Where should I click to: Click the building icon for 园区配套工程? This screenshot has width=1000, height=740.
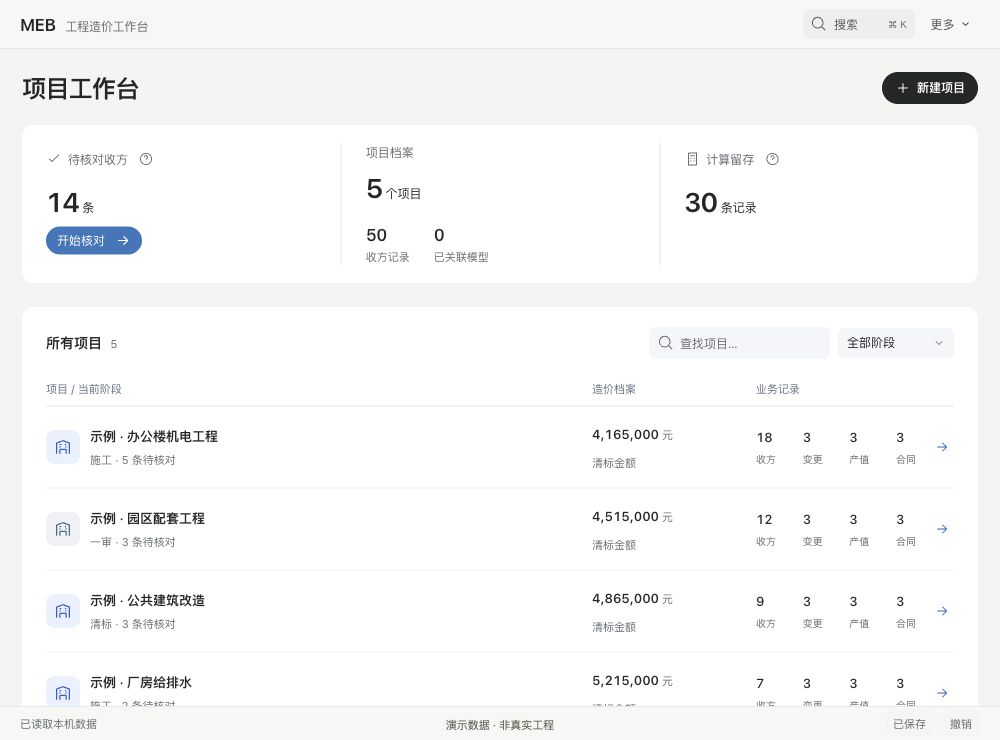click(63, 529)
